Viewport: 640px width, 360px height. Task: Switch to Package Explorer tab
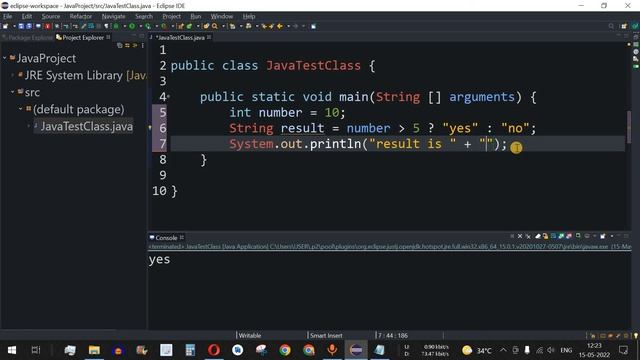coord(28,37)
